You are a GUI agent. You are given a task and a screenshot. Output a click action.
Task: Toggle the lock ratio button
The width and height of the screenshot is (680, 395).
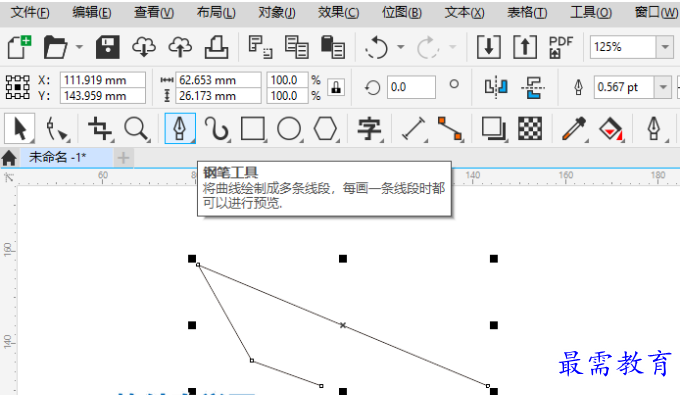pos(336,87)
